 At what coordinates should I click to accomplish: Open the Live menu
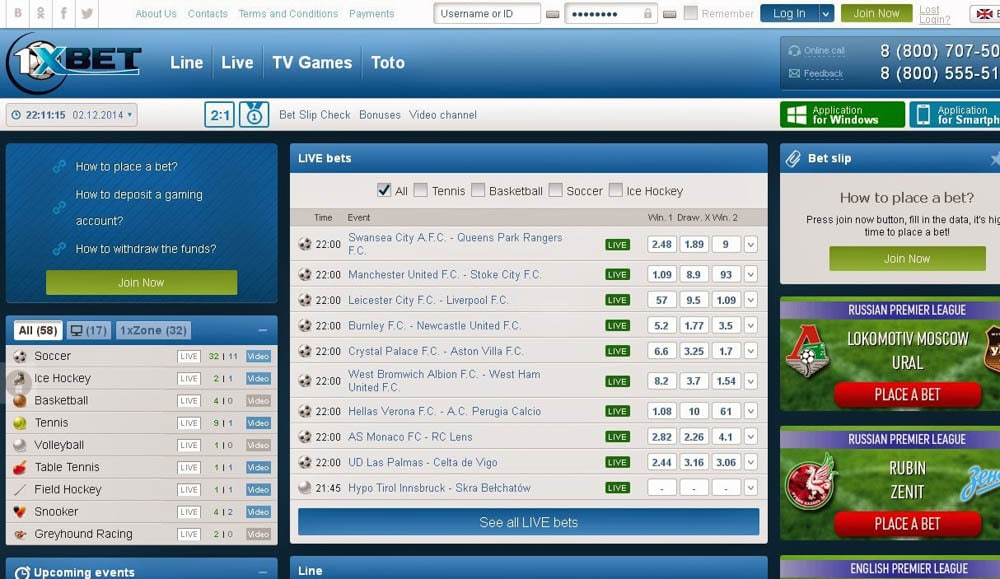pyautogui.click(x=237, y=62)
